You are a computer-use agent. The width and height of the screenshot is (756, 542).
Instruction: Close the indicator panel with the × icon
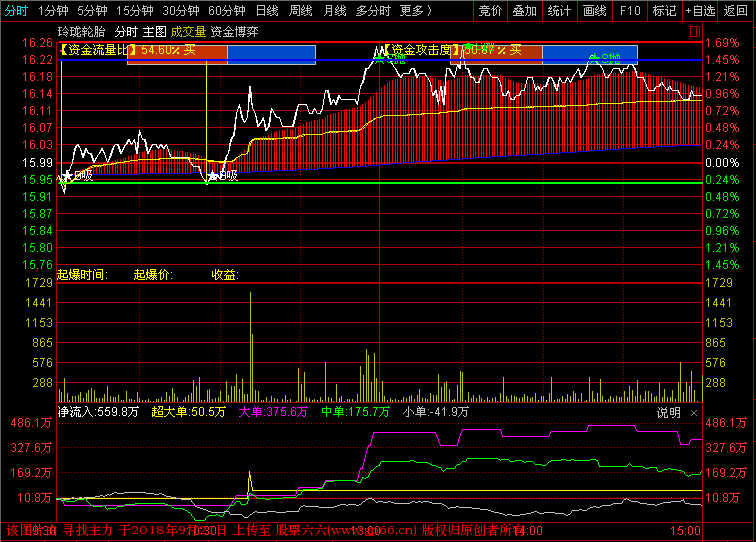(694, 412)
